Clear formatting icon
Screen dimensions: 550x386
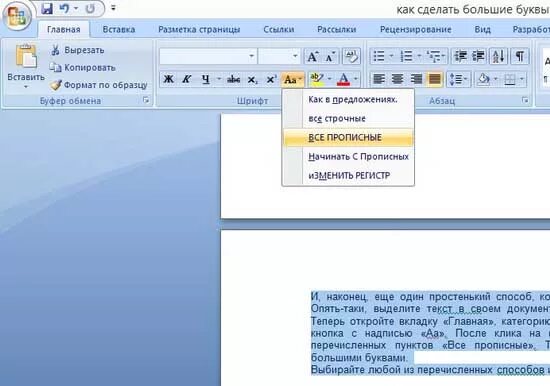tap(351, 56)
